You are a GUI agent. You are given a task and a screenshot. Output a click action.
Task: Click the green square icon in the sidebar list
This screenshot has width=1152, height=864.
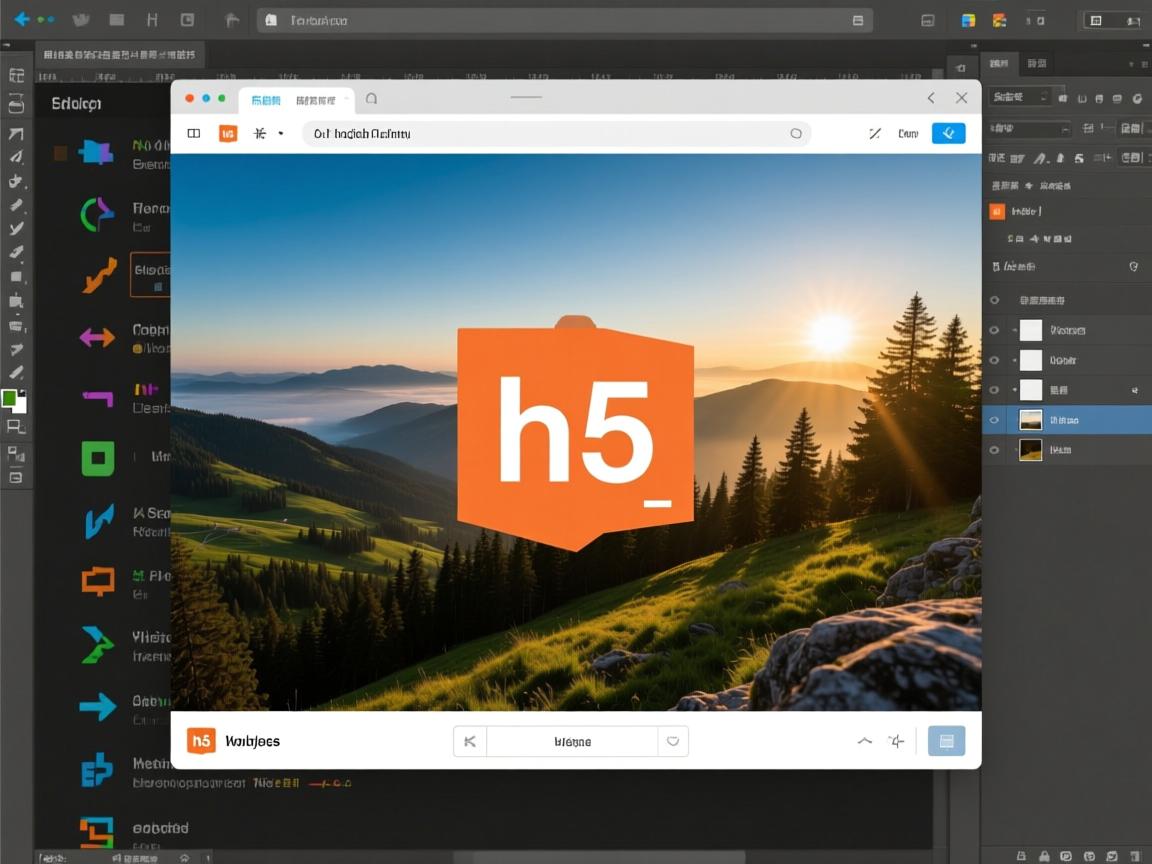[x=97, y=458]
